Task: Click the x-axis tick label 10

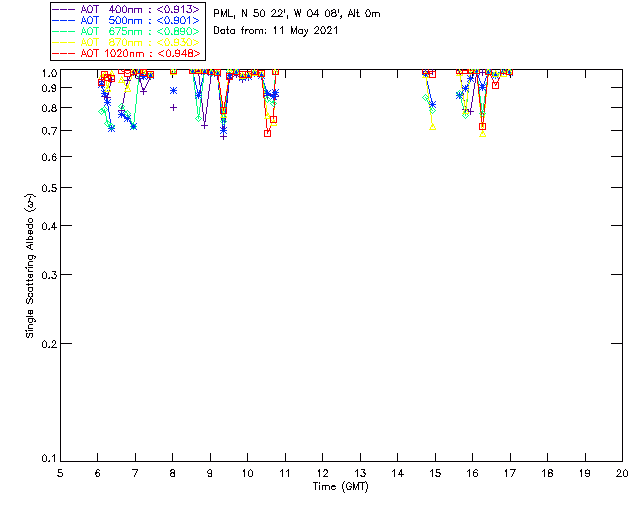Action: pos(247,473)
